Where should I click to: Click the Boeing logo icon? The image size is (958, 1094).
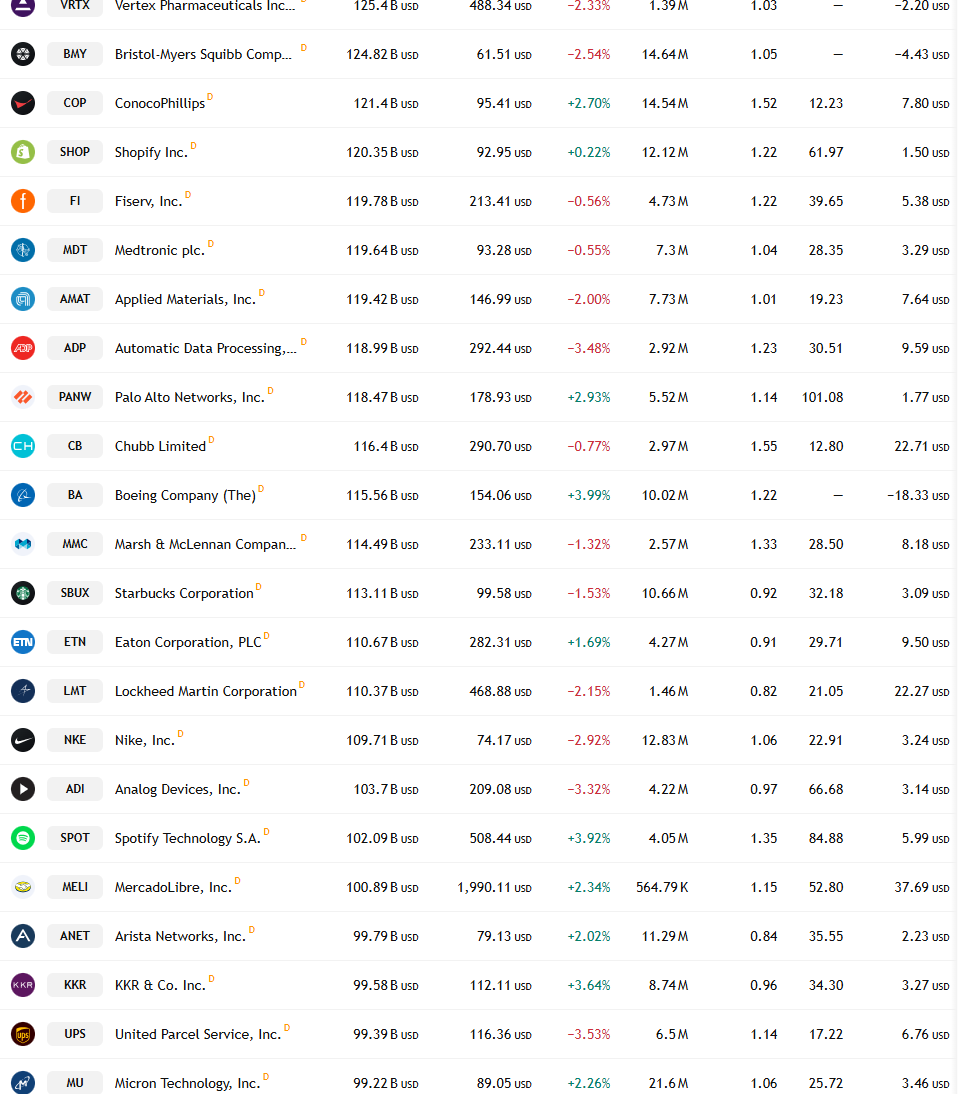pos(23,495)
